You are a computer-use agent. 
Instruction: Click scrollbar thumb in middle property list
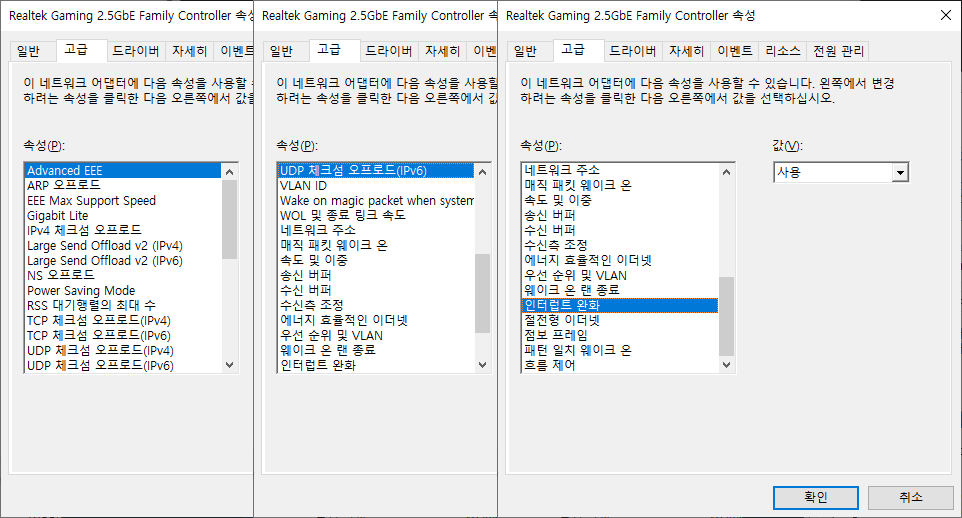[x=482, y=293]
